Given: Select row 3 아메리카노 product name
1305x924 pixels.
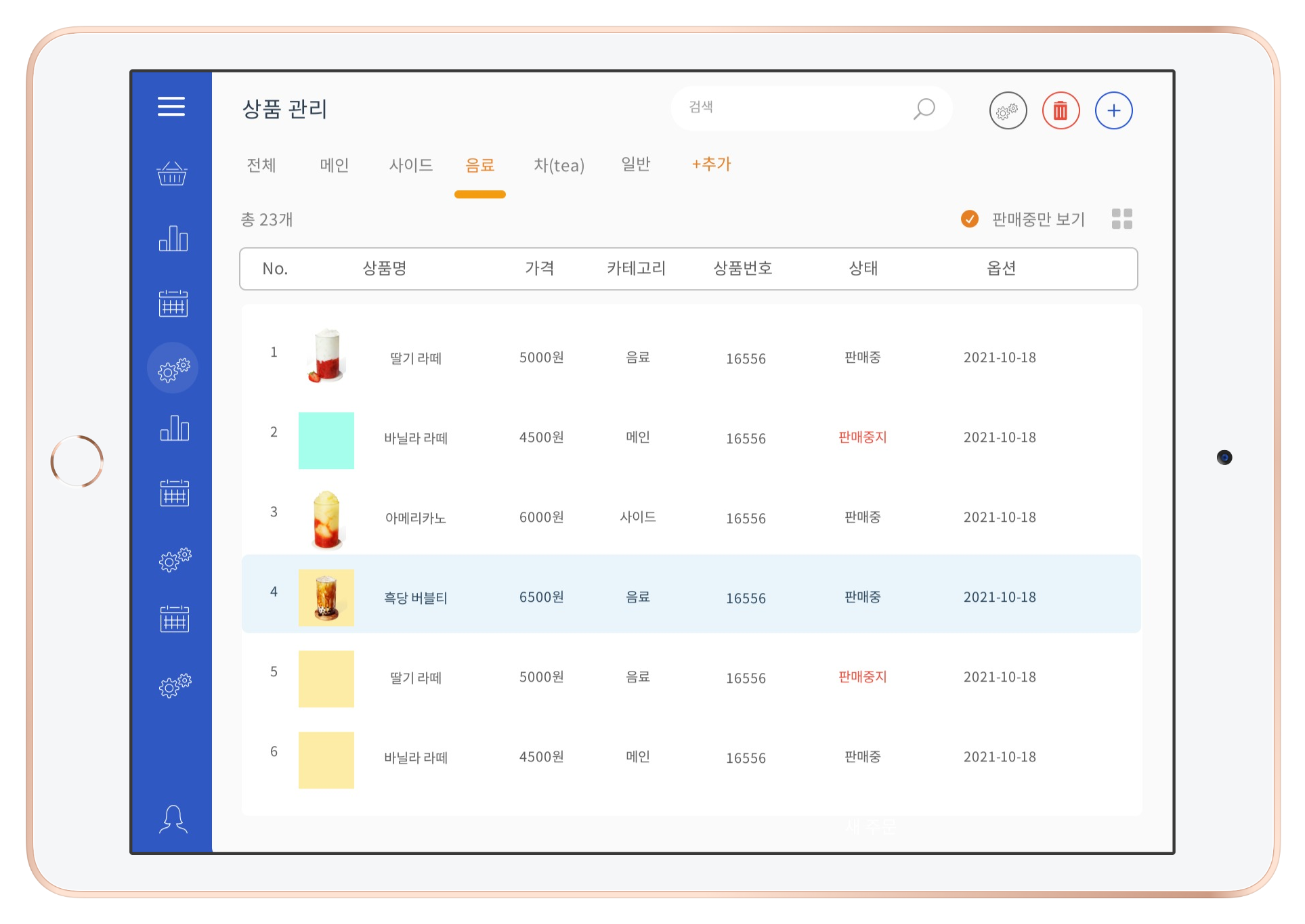Looking at the screenshot, I should 415,519.
